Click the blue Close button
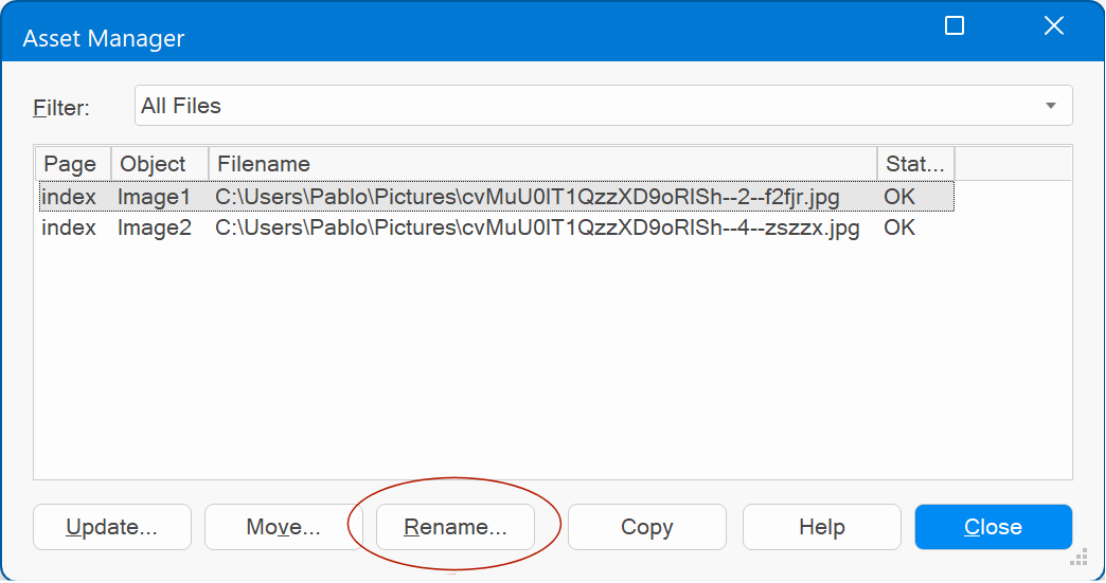 tap(993, 527)
